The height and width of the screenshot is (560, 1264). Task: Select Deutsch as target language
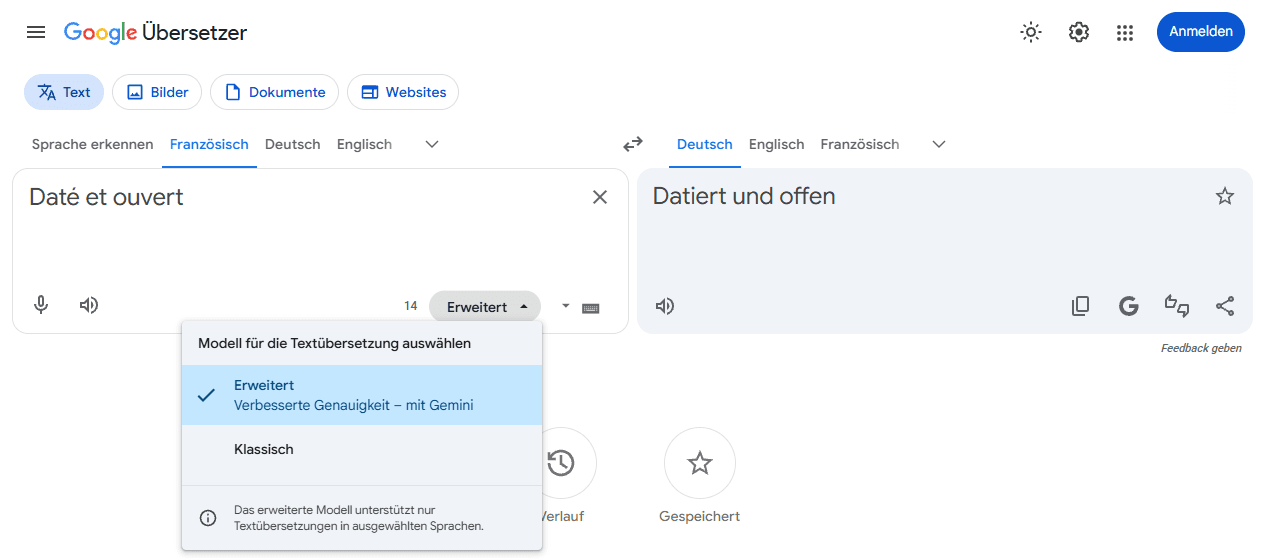(705, 144)
